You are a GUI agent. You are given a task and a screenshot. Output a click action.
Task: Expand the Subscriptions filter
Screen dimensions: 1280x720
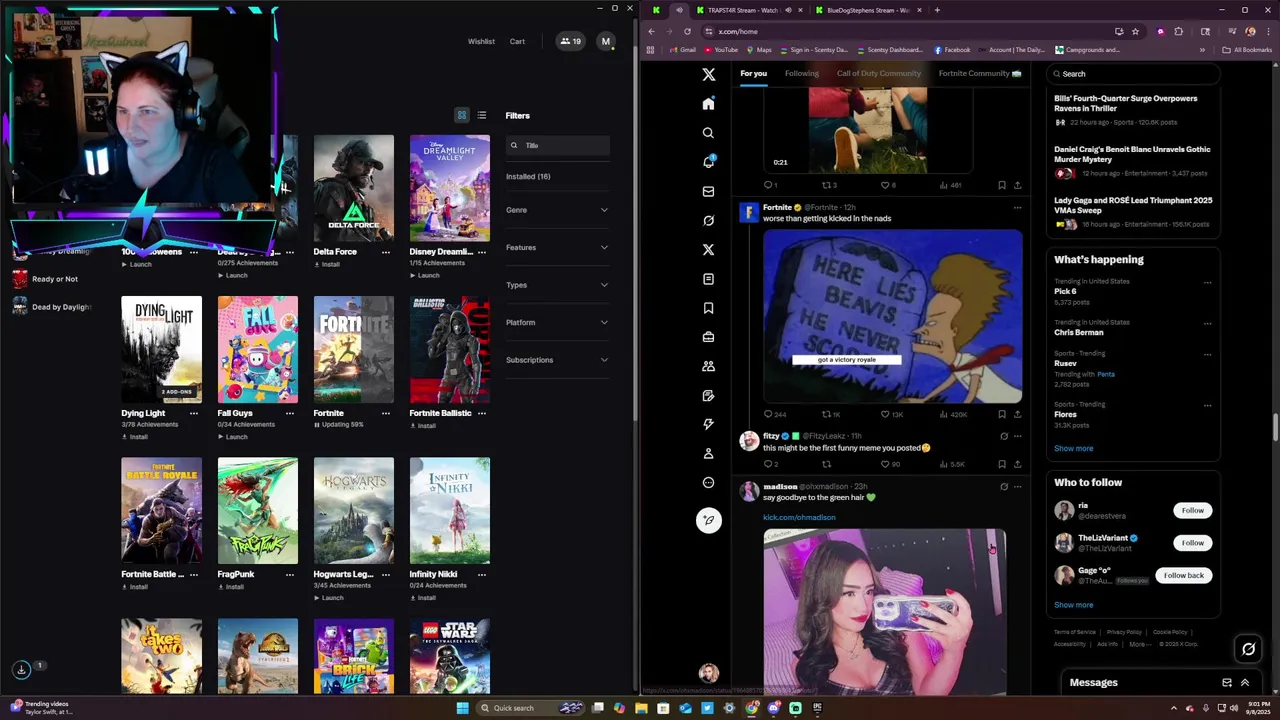coord(557,360)
